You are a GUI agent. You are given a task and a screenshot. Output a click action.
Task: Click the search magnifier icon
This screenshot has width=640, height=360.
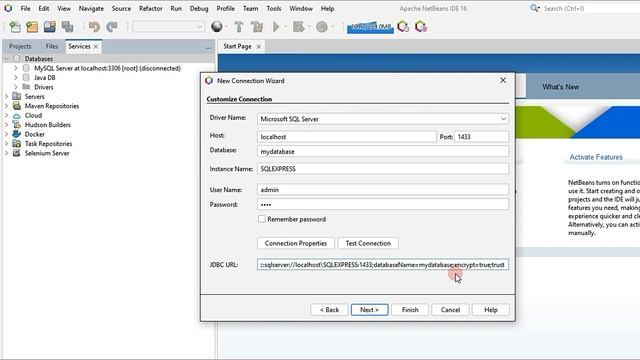coord(534,8)
